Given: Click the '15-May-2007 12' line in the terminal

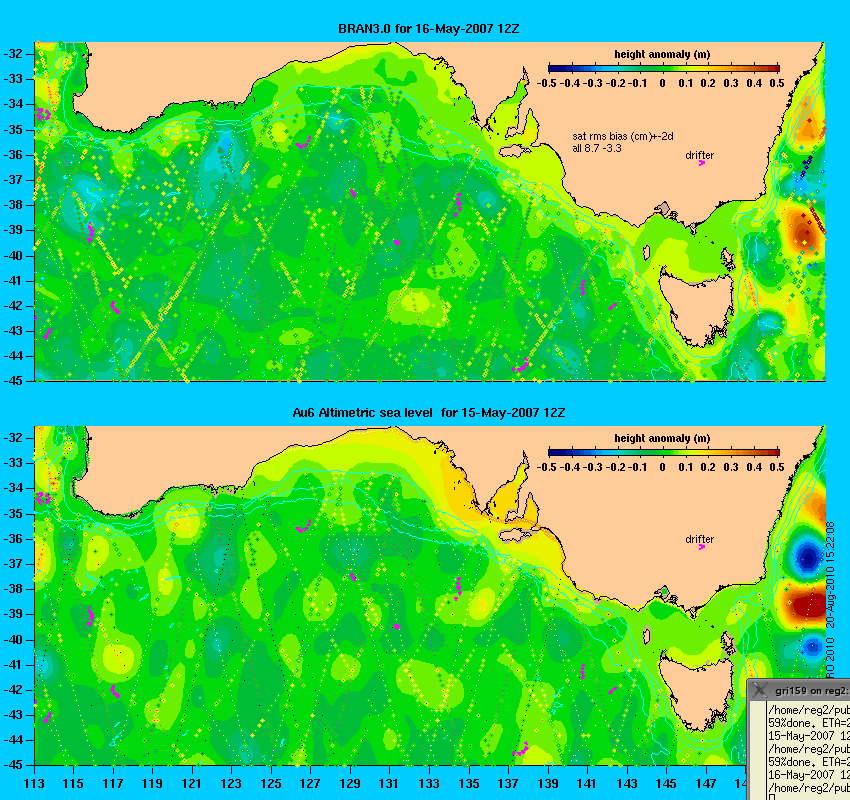Looking at the screenshot, I should [809, 736].
